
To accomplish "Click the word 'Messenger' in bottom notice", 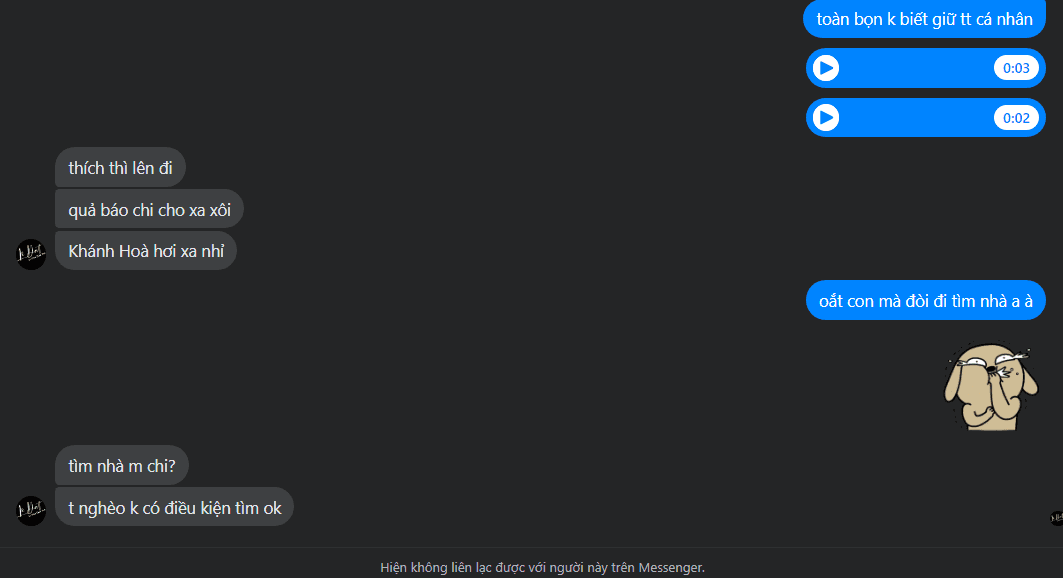I will (x=670, y=567).
